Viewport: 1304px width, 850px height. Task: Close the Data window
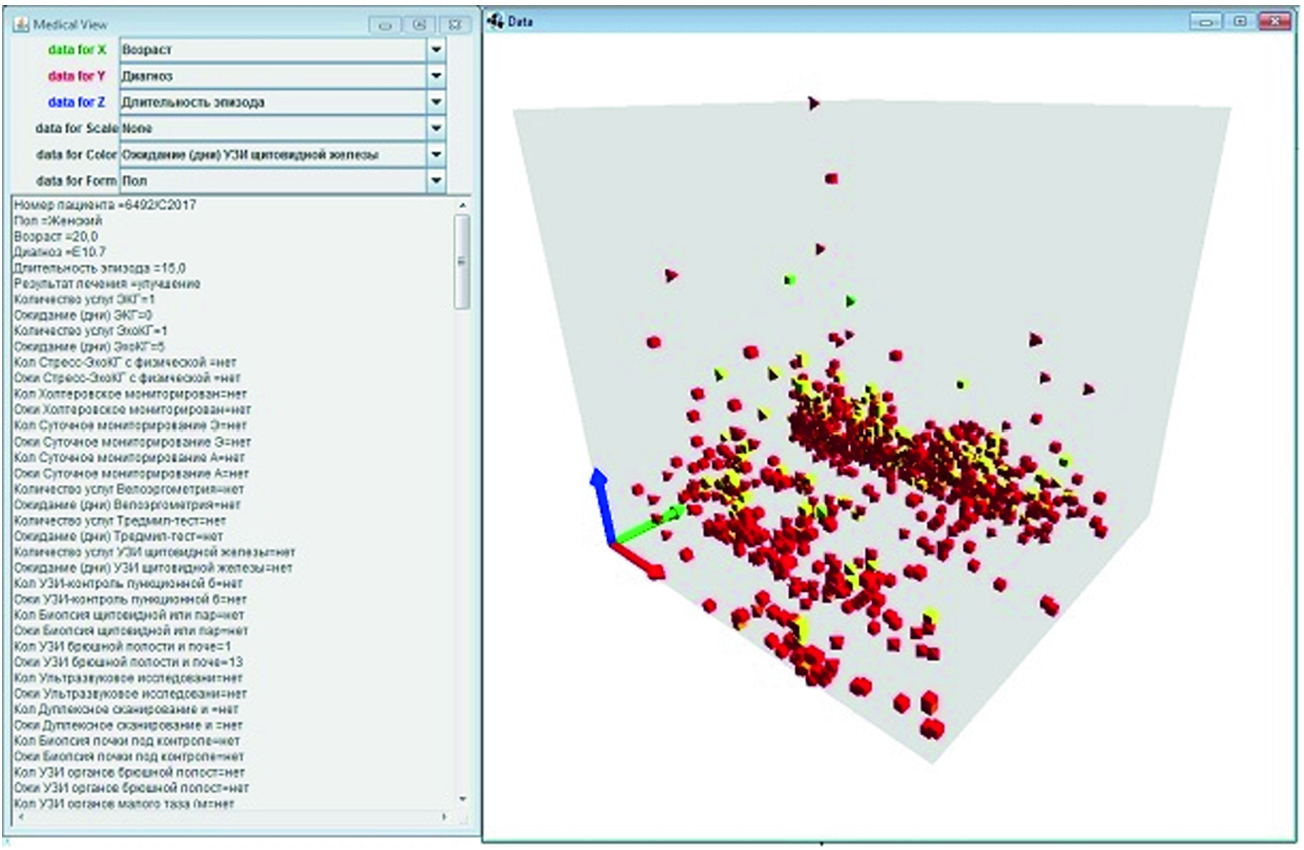(x=1274, y=21)
